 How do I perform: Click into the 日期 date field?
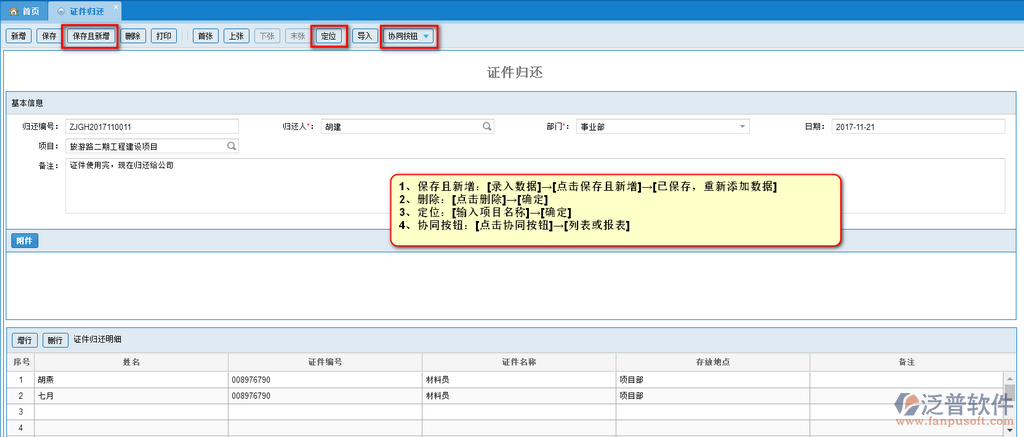tap(917, 127)
